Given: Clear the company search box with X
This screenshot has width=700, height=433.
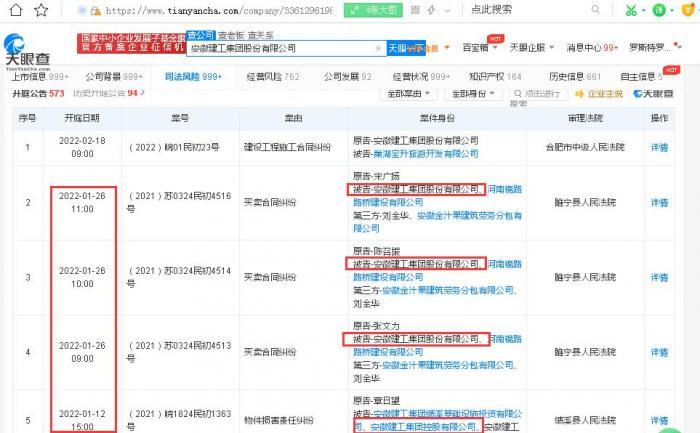Looking at the screenshot, I should tap(378, 48).
